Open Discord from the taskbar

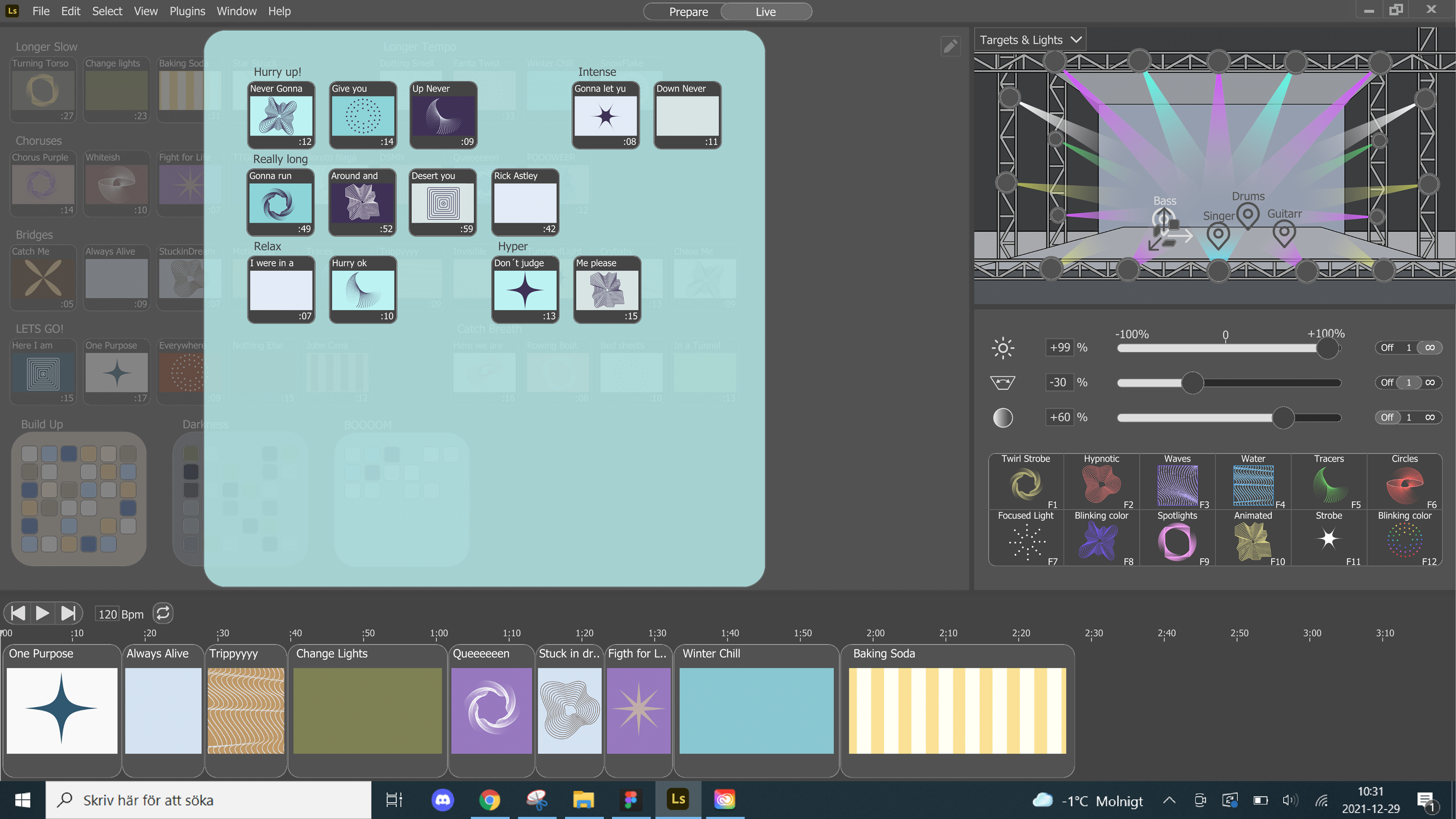(x=442, y=800)
